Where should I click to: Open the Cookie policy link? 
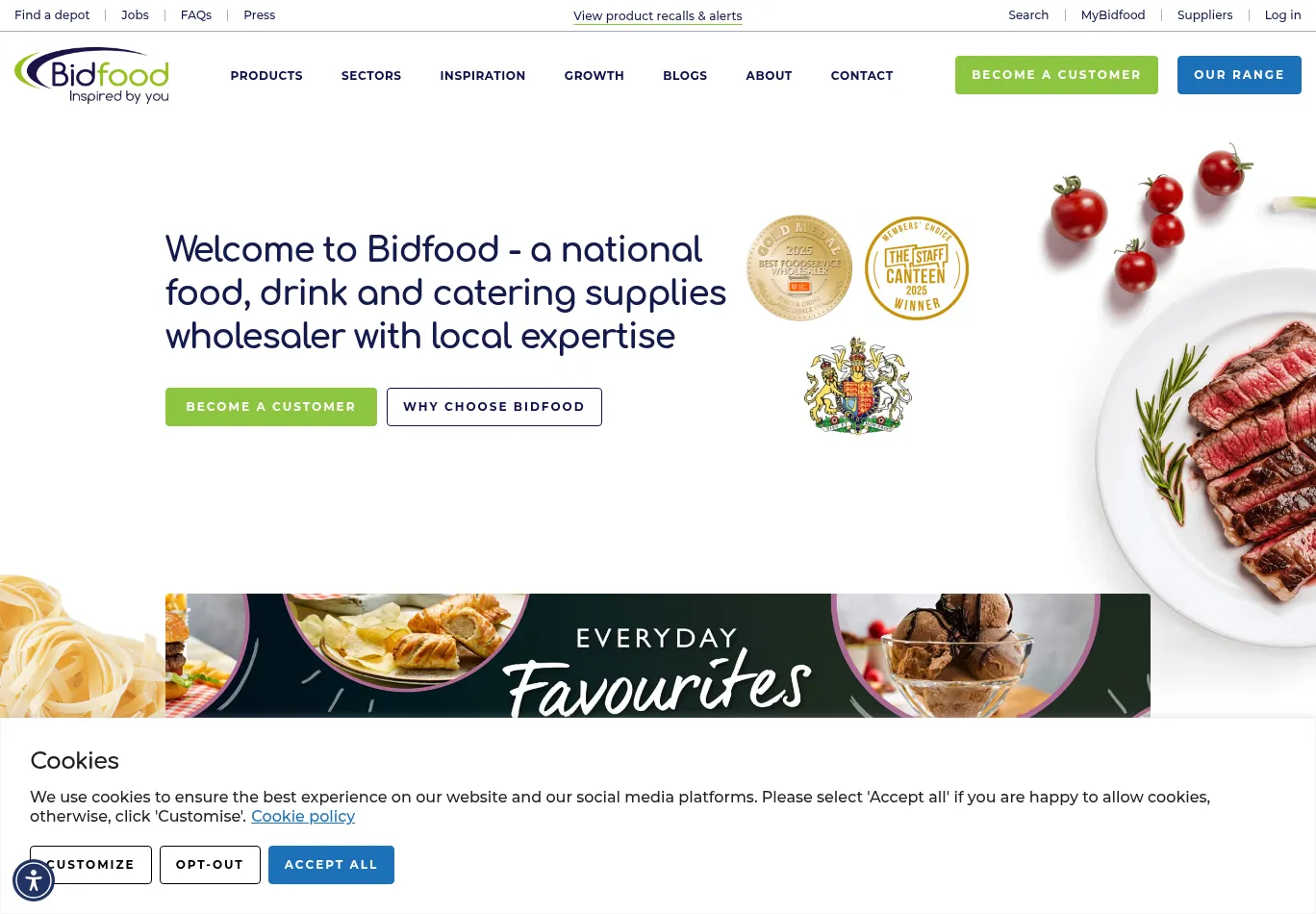303,816
